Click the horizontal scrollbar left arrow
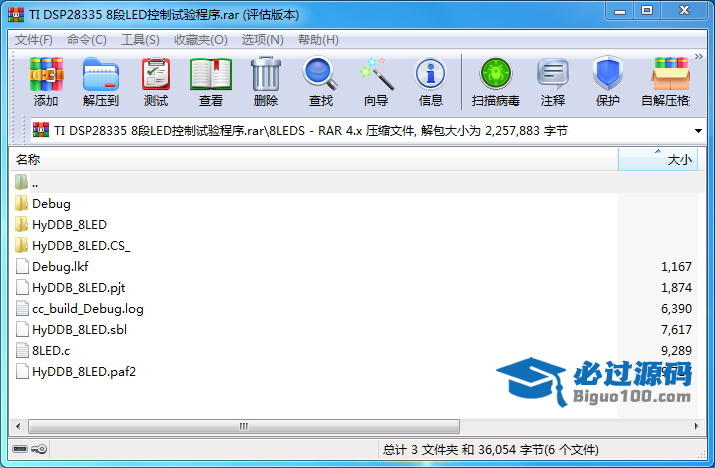 (x=18, y=426)
